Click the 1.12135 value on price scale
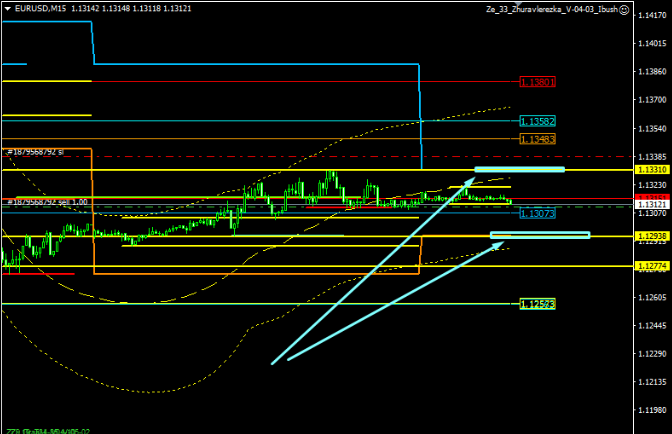672x434 pixels. click(x=651, y=382)
